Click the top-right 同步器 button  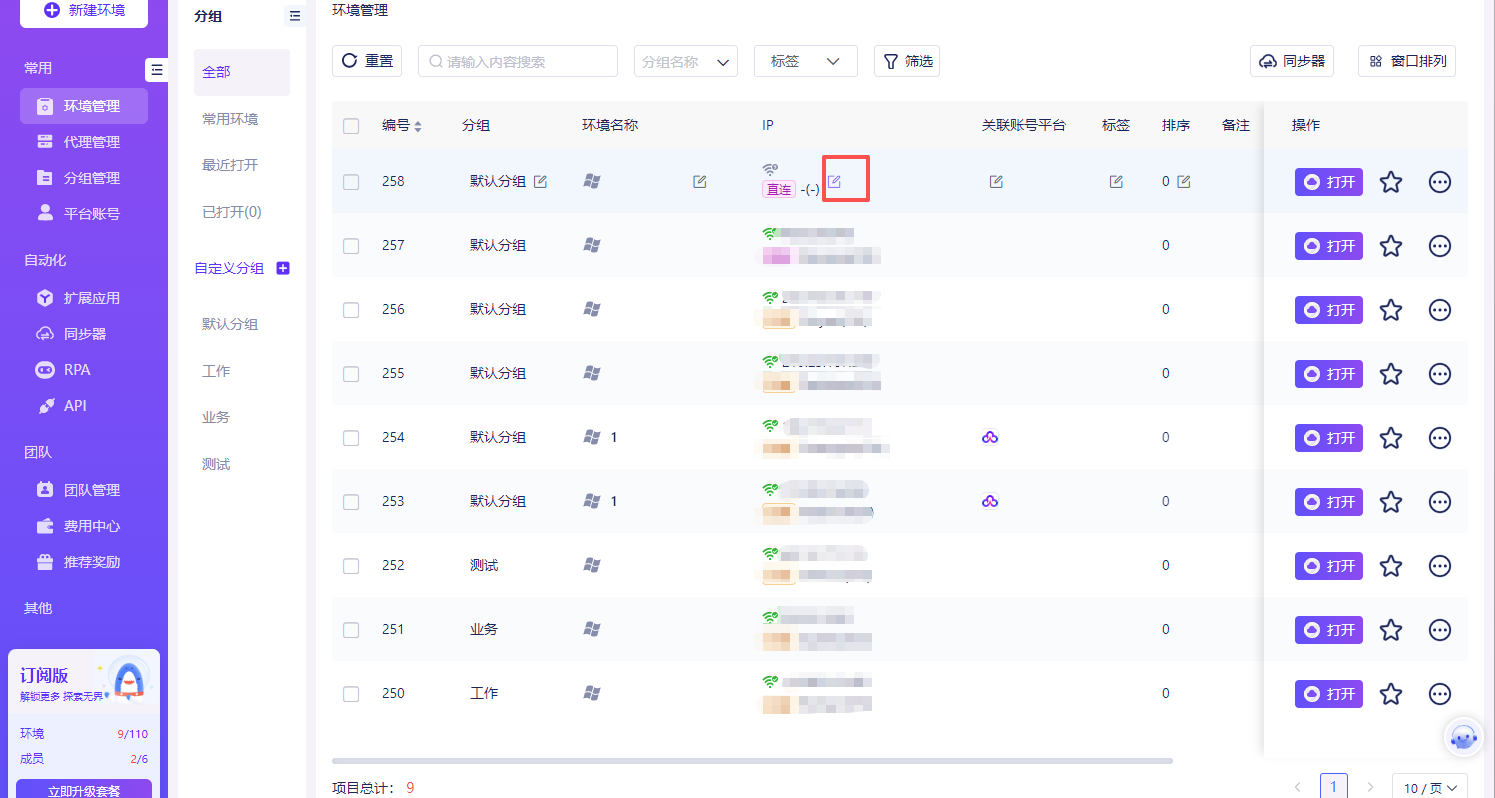click(1292, 61)
